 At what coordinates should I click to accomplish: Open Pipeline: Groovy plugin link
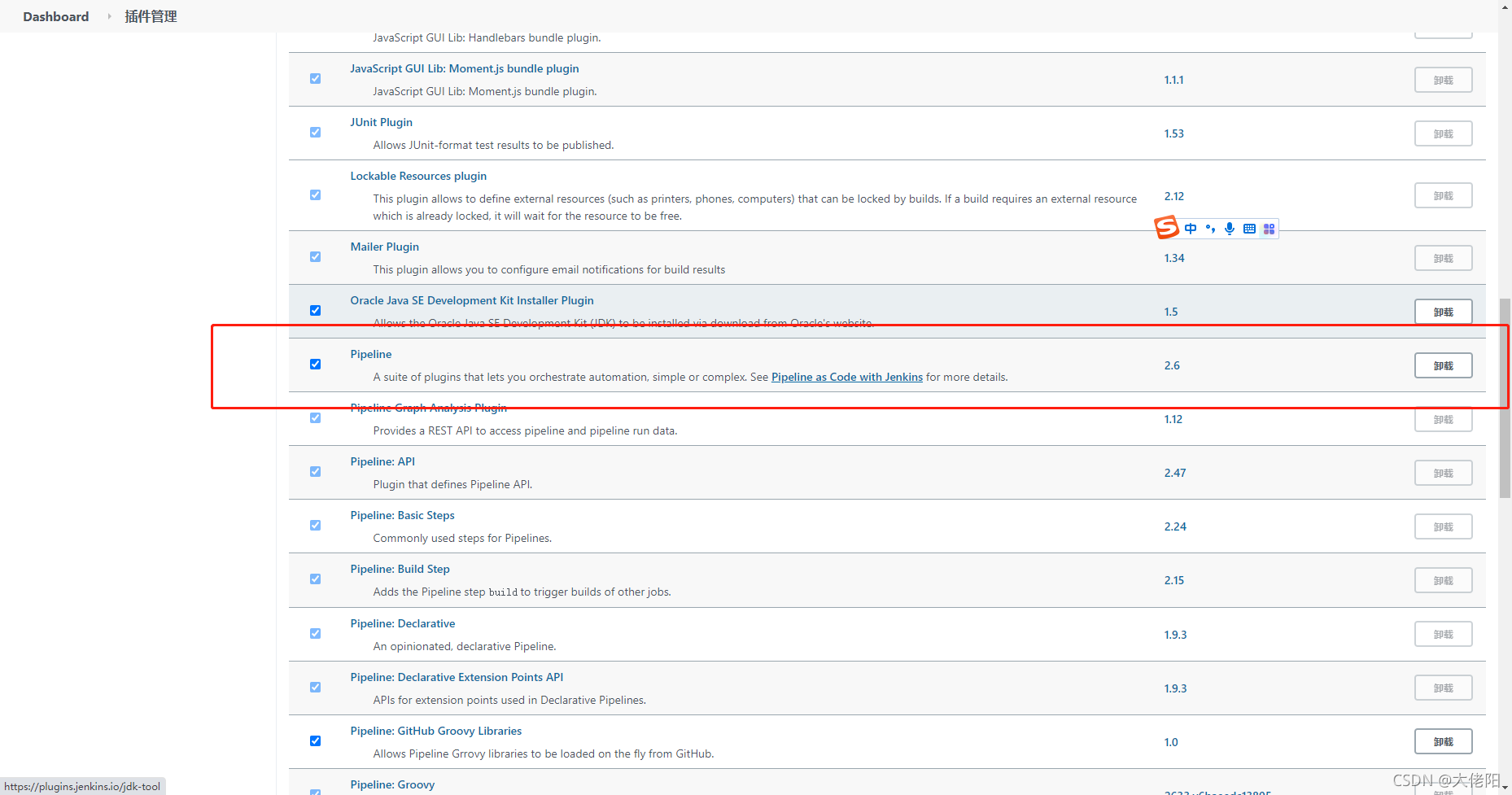[392, 784]
